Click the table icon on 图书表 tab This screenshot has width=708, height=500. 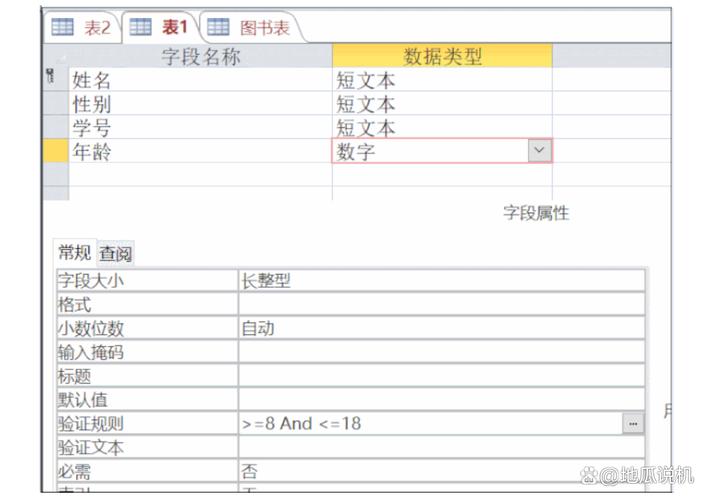(218, 27)
